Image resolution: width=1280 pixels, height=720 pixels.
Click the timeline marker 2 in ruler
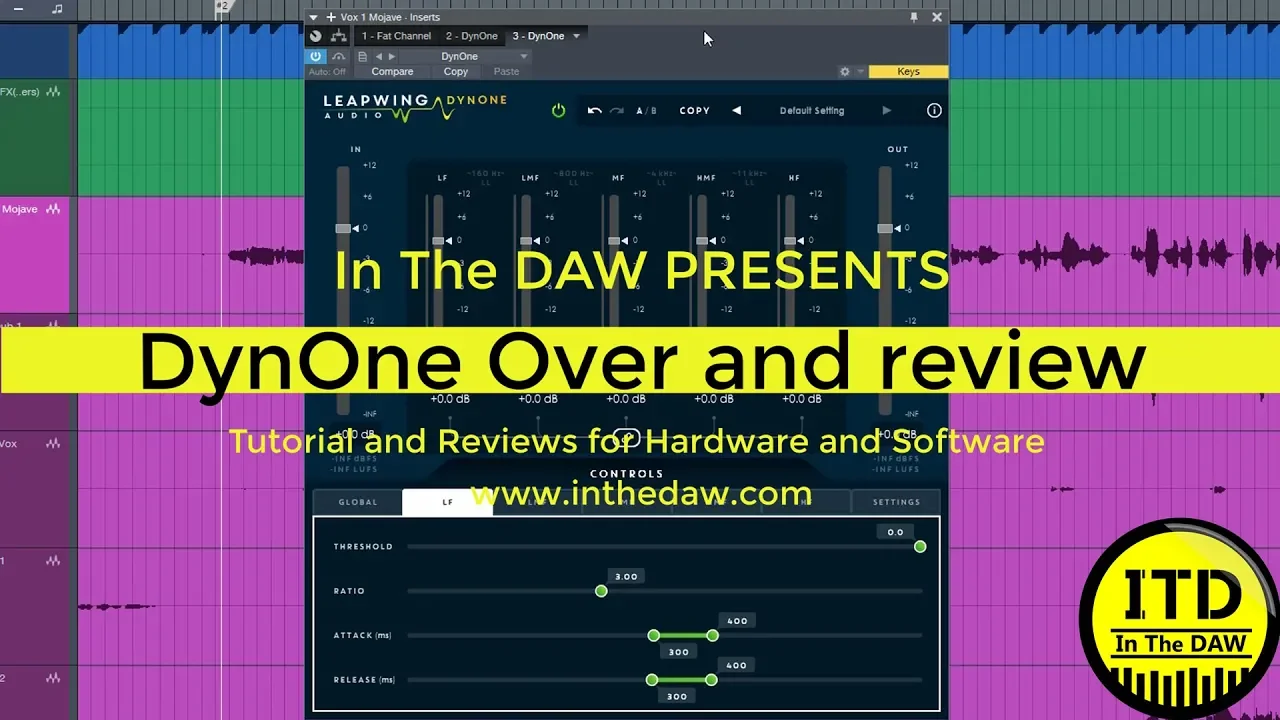coord(222,6)
